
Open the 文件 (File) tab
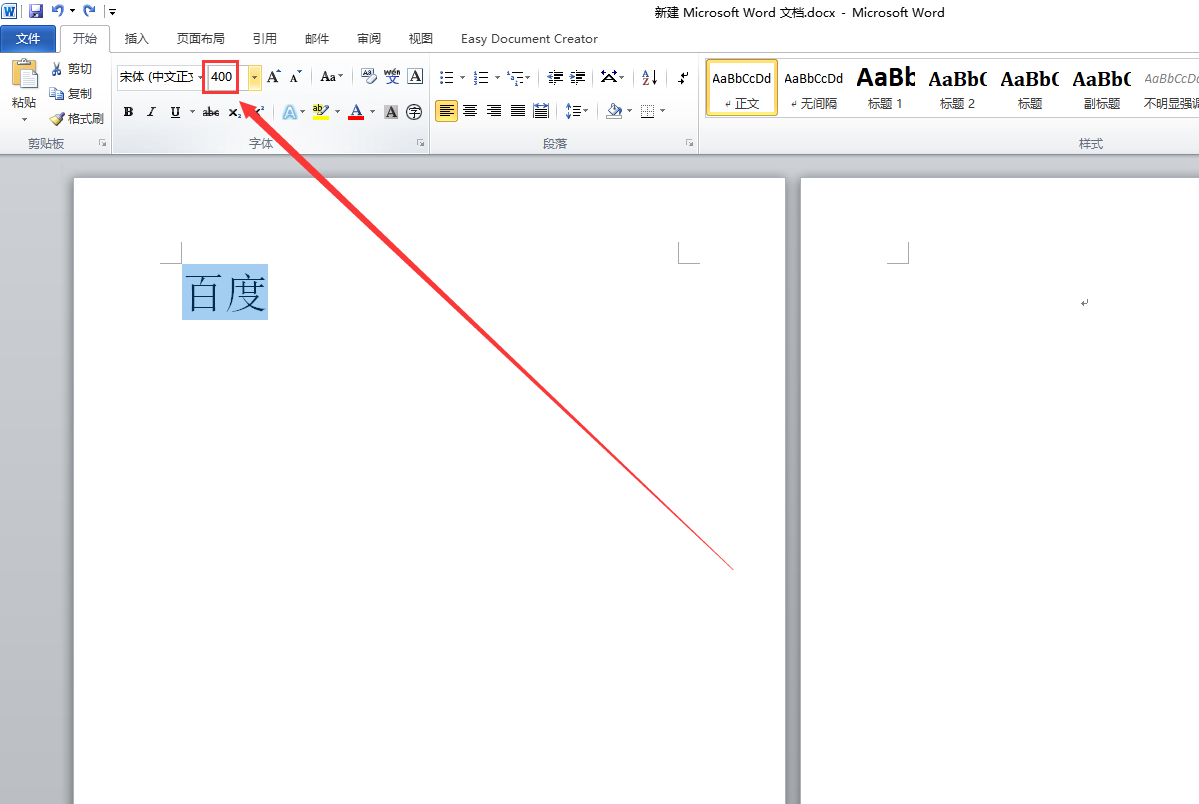(x=28, y=38)
